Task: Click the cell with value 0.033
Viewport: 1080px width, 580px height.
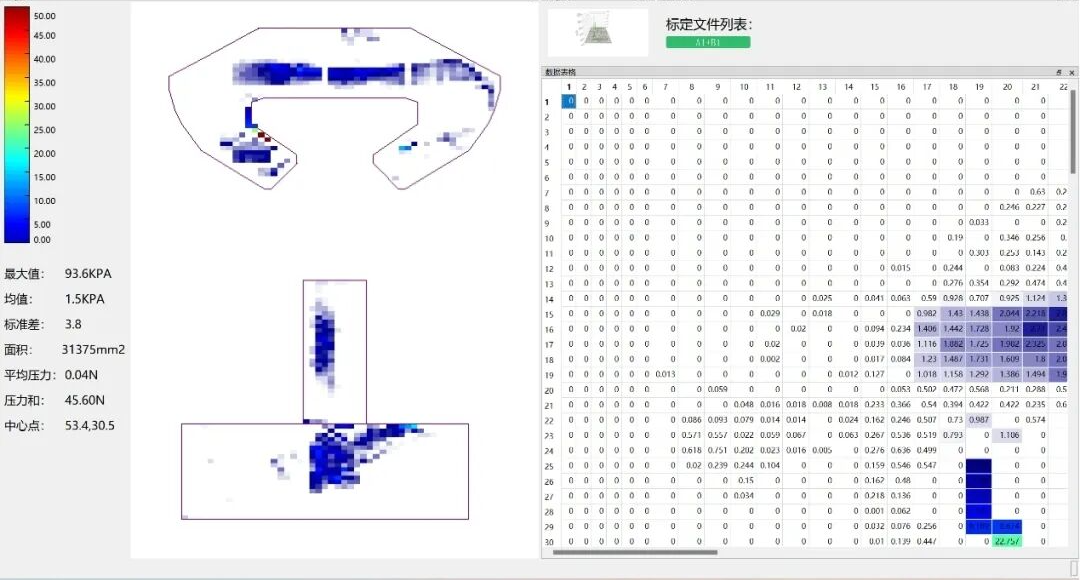Action: coord(979,222)
